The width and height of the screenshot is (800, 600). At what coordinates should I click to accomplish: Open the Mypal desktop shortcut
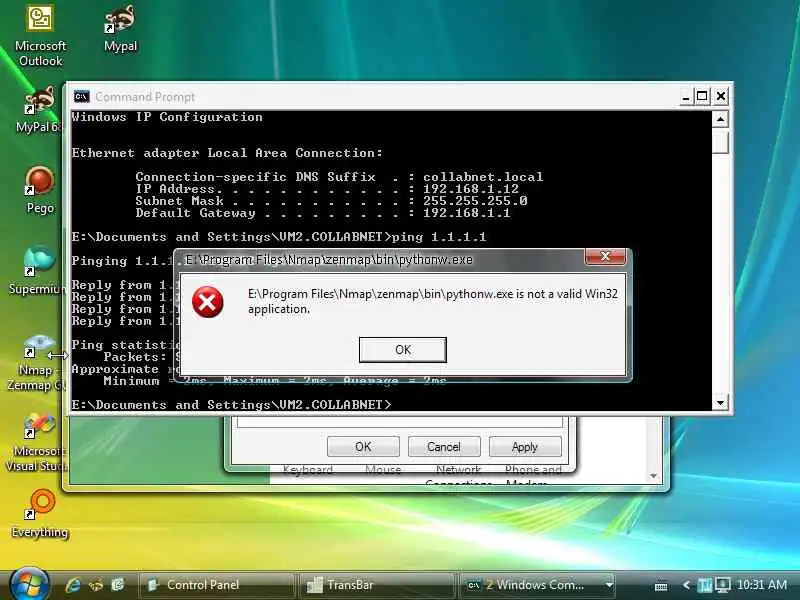pyautogui.click(x=120, y=29)
